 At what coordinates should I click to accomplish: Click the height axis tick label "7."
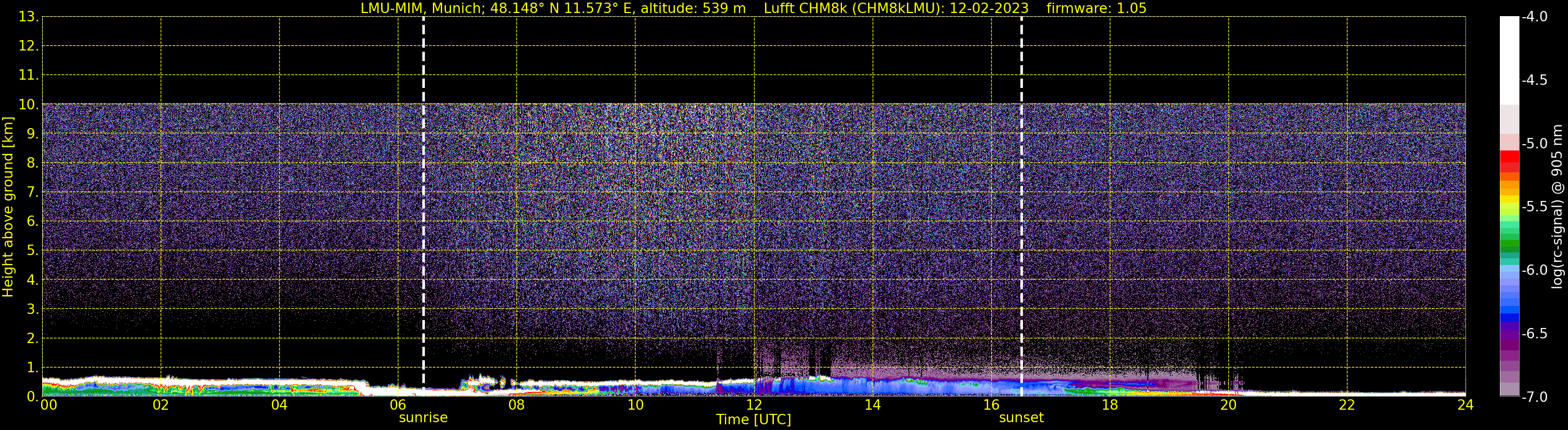pyautogui.click(x=33, y=192)
